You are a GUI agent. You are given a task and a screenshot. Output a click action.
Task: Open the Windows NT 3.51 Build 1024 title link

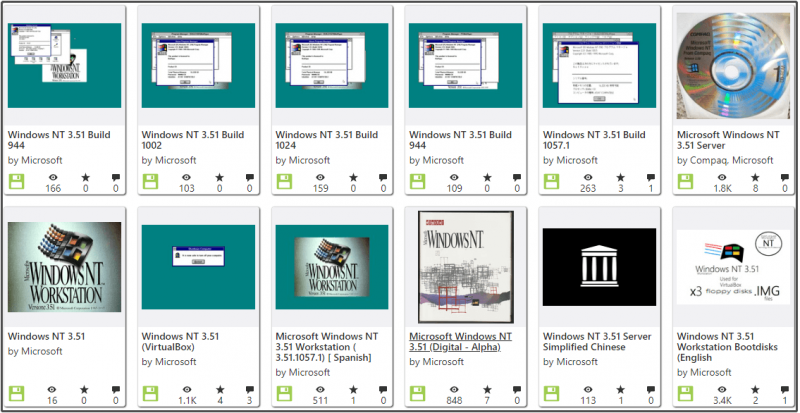327,140
